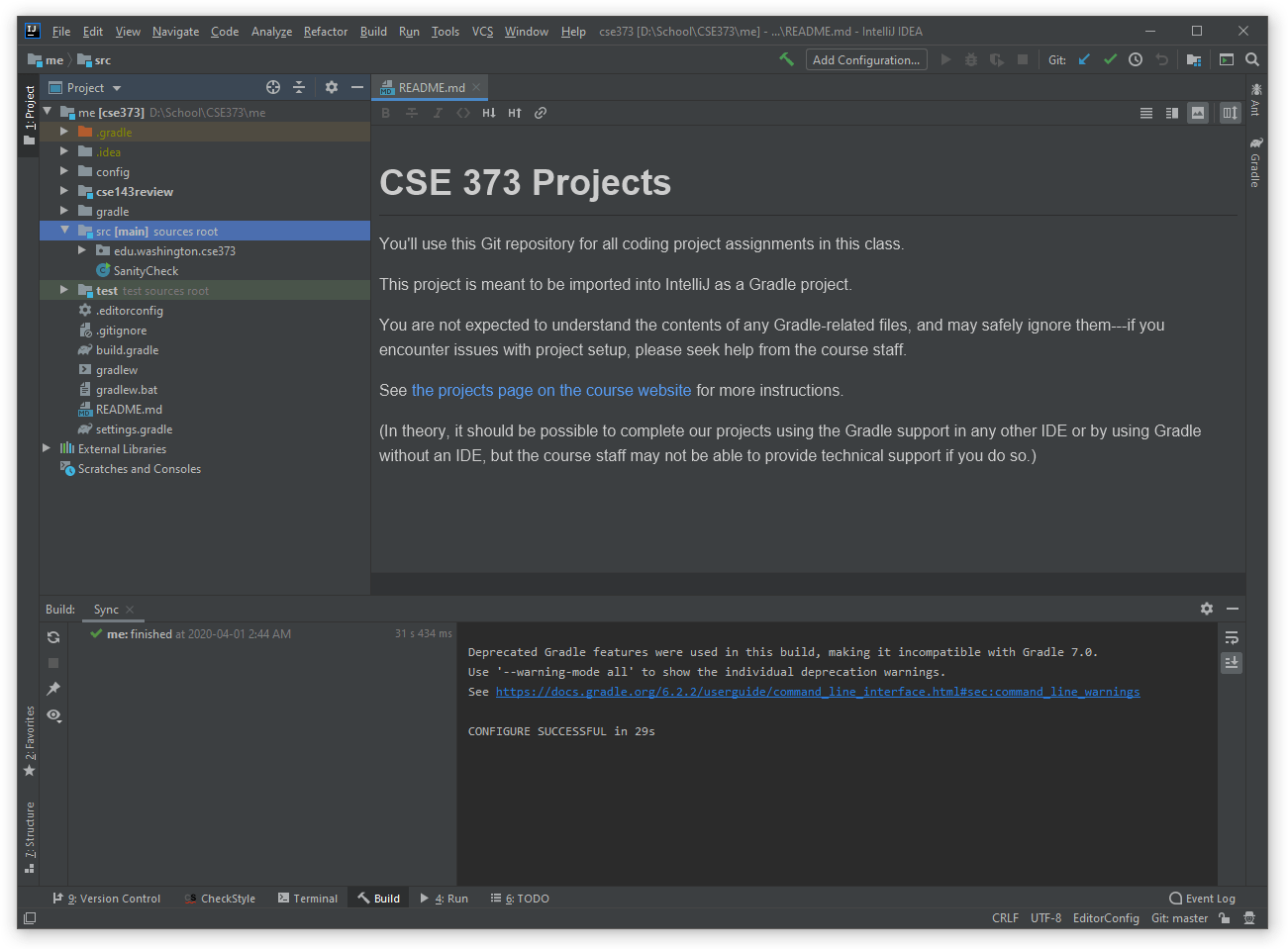This screenshot has height=949, width=1288.
Task: Show markdown editor and preview split view
Action: [x=1172, y=113]
